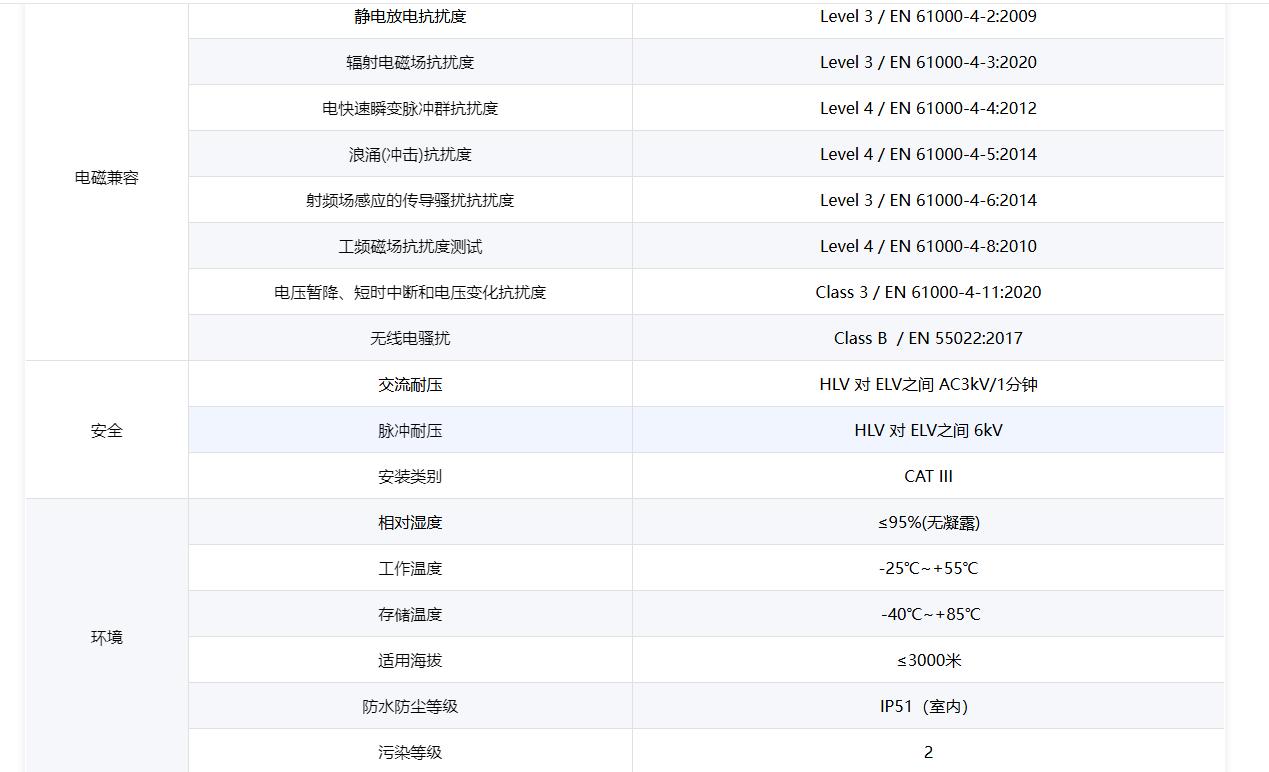Click 射频场感应的传导骚扰抗扰度 label
1269x772 pixels.
coord(410,200)
